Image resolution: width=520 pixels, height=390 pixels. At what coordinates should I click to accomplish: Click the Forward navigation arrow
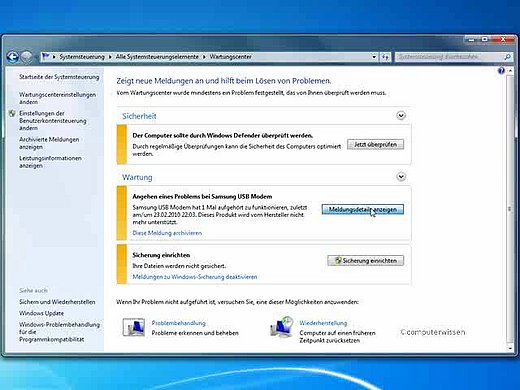(27, 57)
